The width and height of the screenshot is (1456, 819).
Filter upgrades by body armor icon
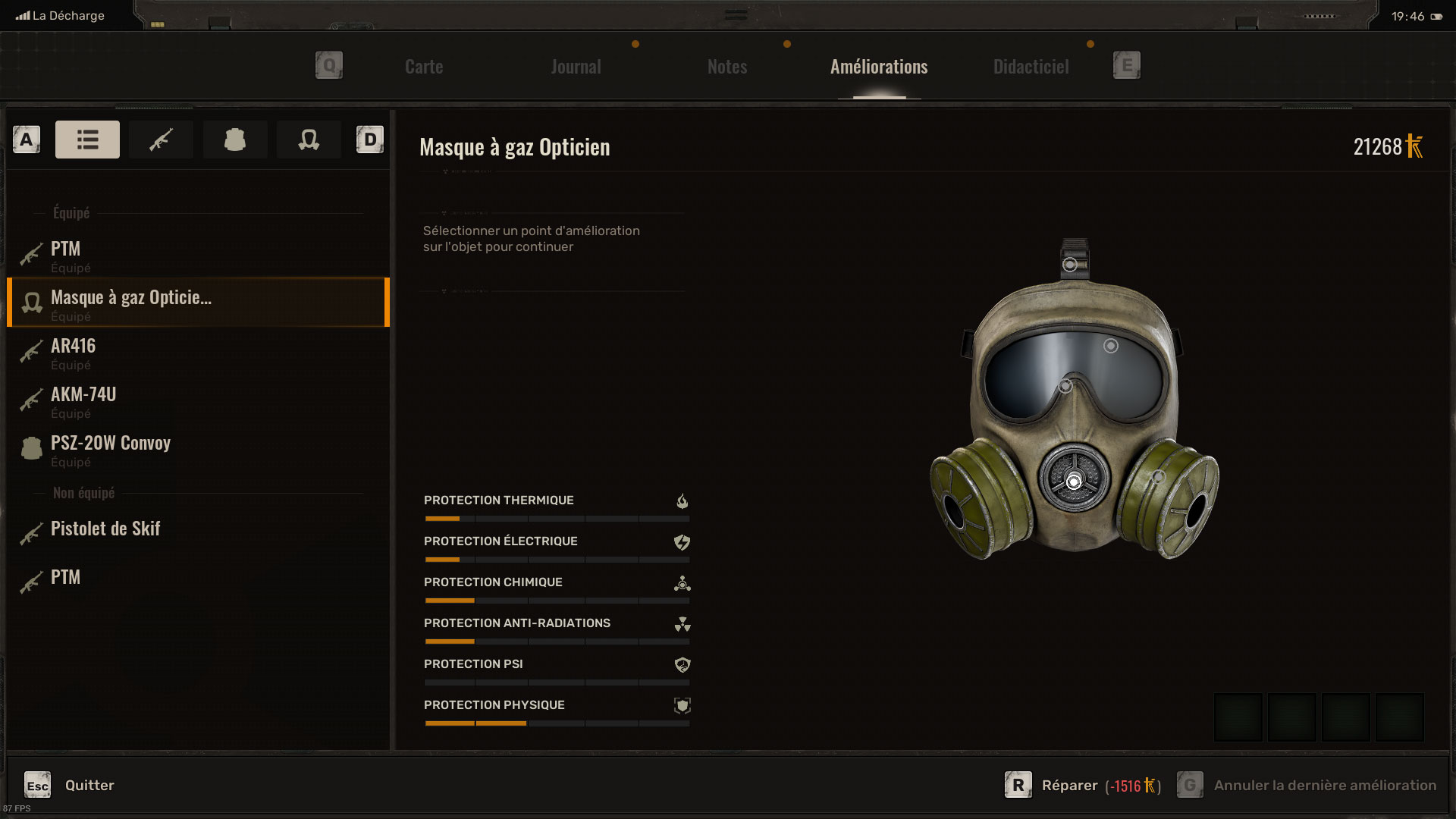click(x=235, y=140)
